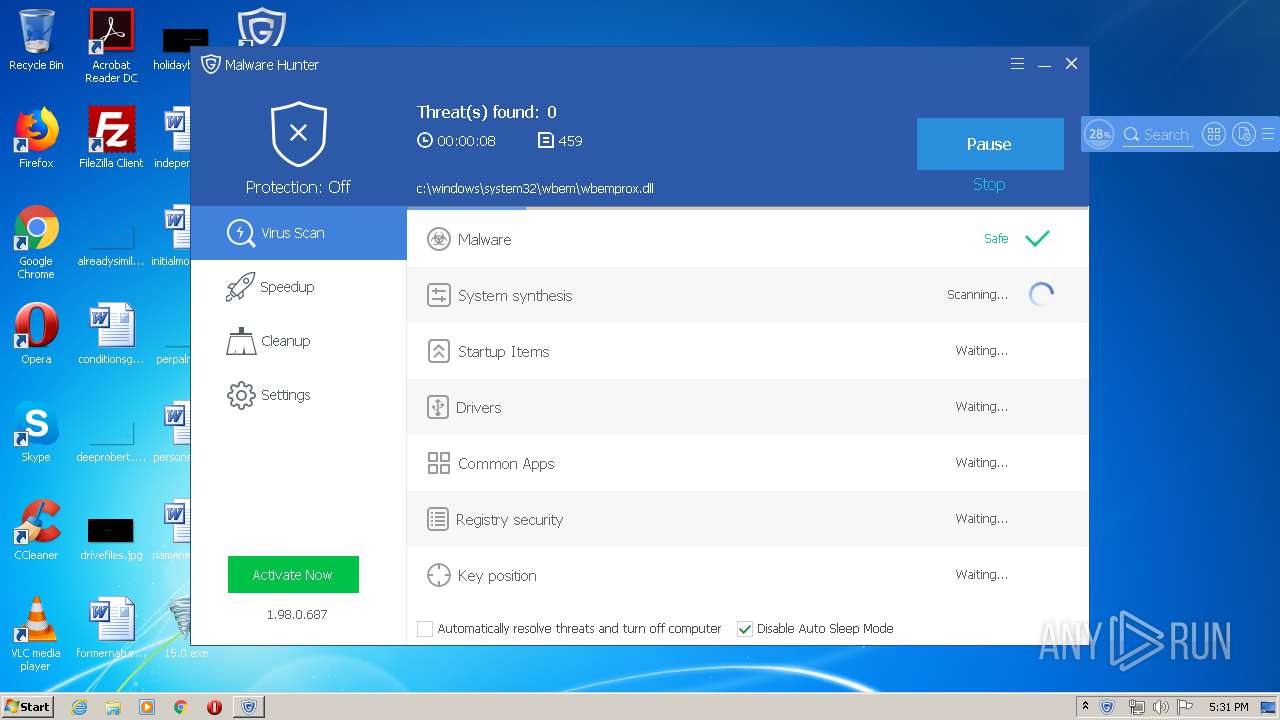Image resolution: width=1280 pixels, height=720 pixels.
Task: Select the FileZilla Client shortcut
Action: (111, 138)
